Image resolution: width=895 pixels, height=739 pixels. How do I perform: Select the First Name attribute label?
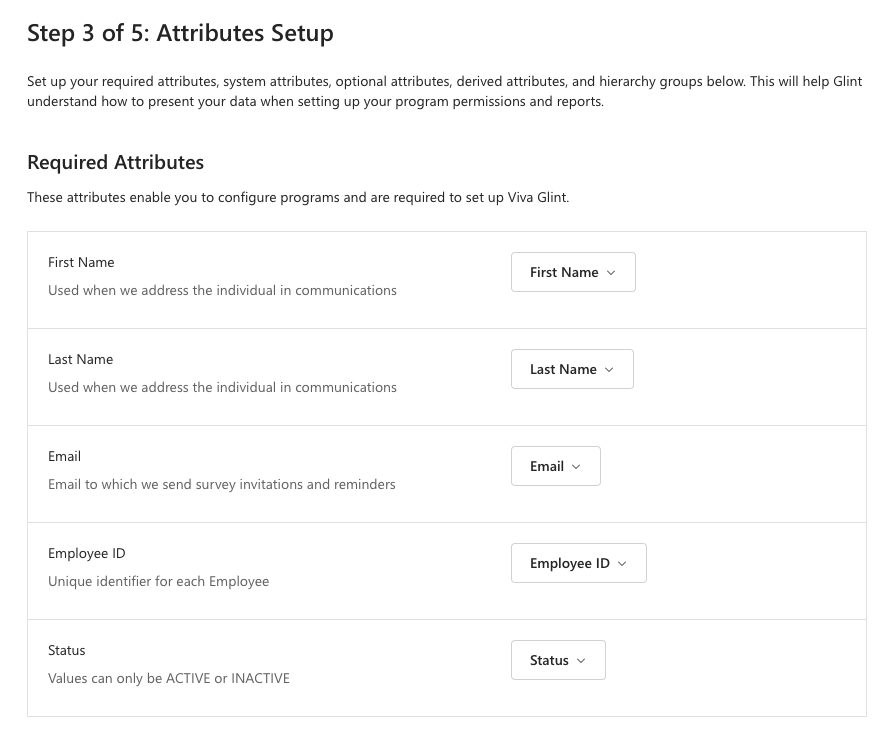pyautogui.click(x=81, y=261)
